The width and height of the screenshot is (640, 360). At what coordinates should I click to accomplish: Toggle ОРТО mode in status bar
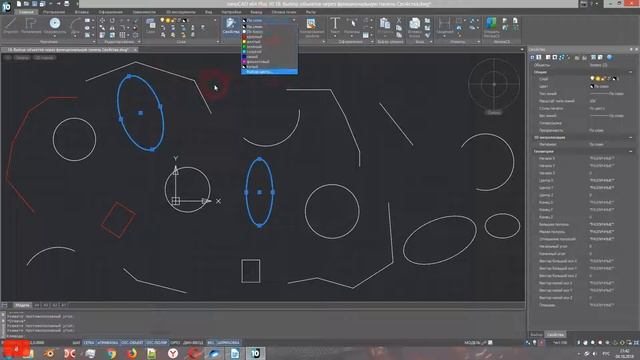tap(175, 343)
